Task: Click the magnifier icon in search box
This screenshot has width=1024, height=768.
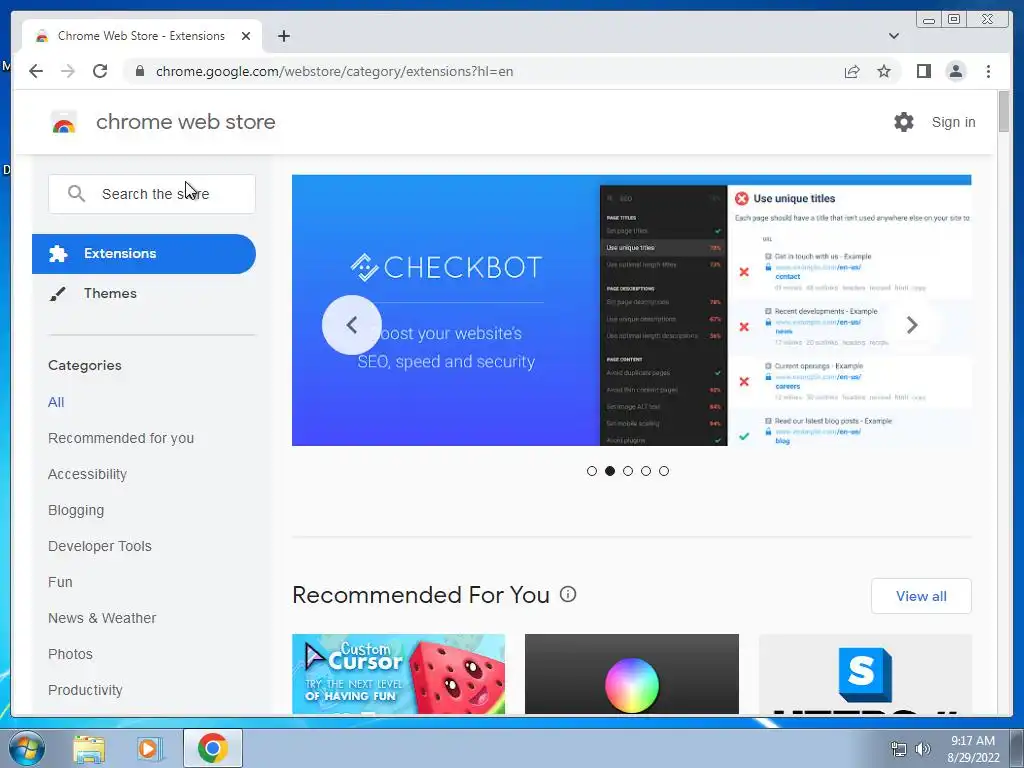Action: [x=76, y=194]
